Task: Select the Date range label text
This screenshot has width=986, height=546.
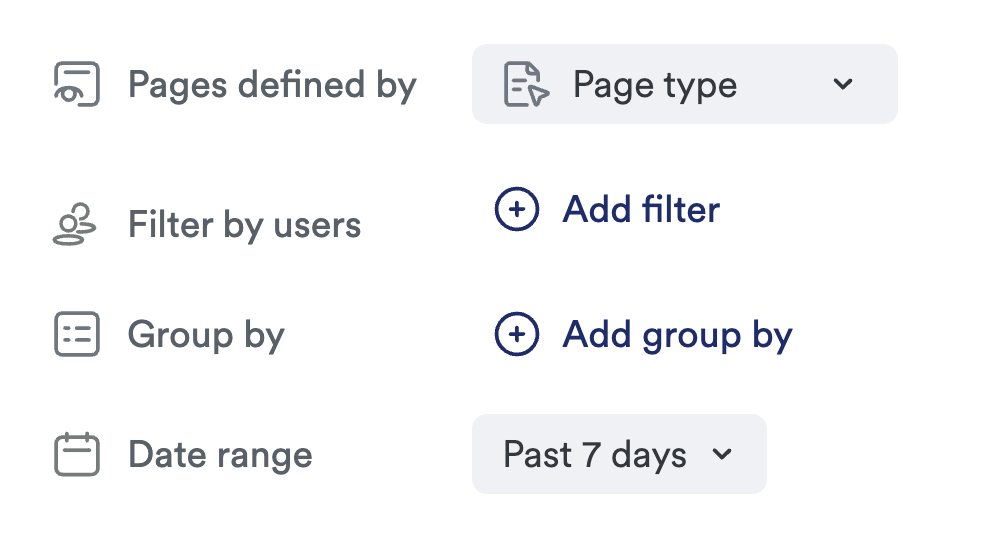Action: click(x=220, y=455)
